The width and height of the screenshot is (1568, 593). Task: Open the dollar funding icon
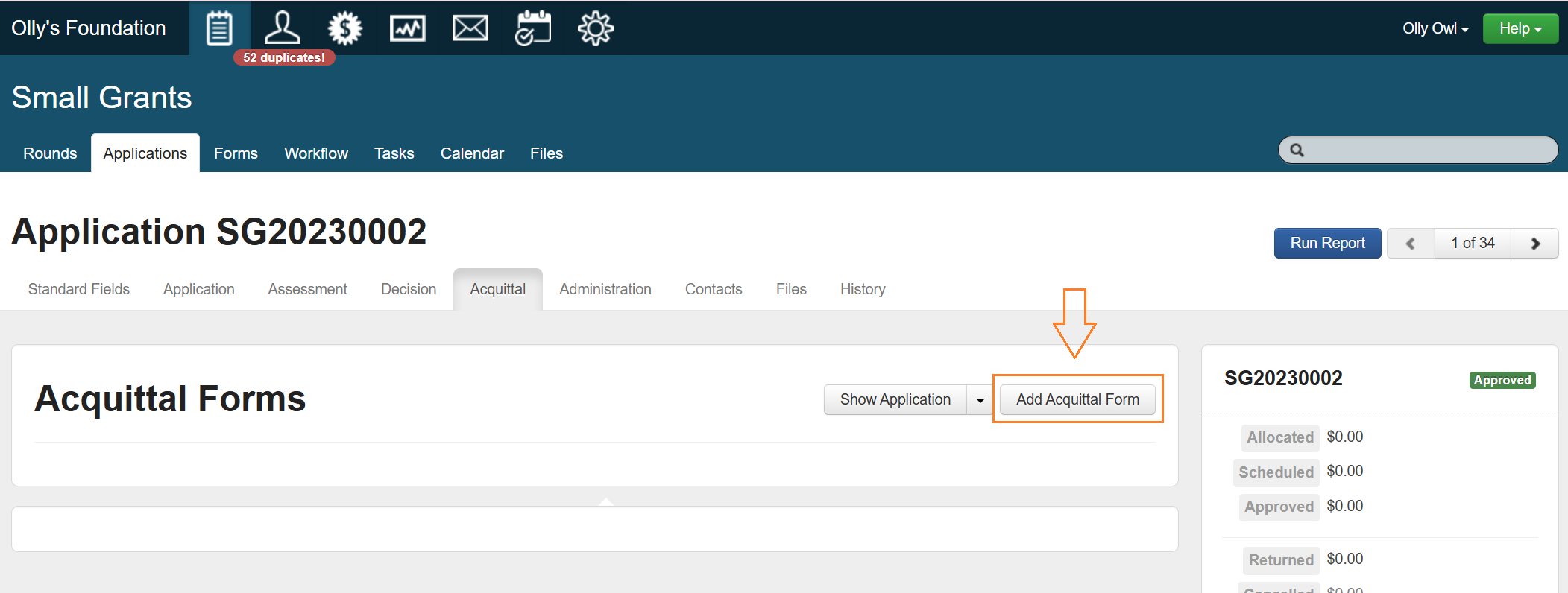click(344, 28)
